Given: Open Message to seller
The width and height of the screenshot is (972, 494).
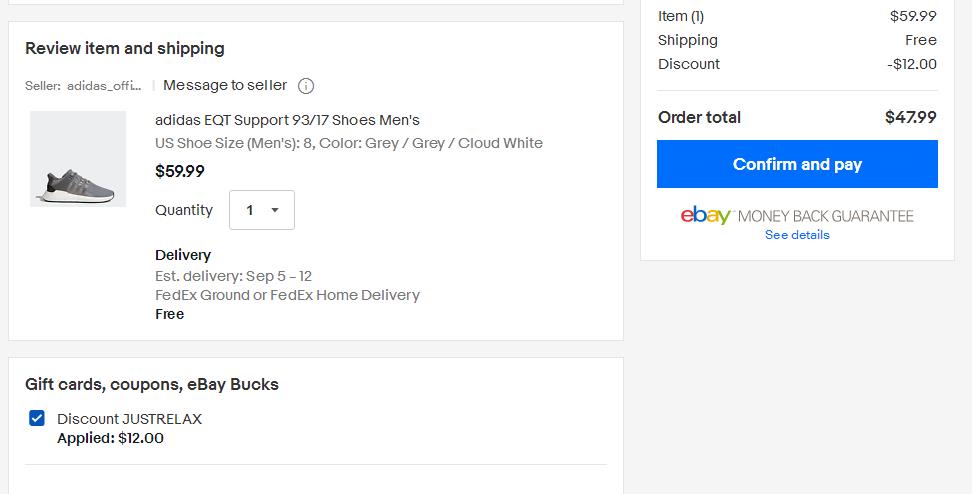Looking at the screenshot, I should [x=225, y=86].
